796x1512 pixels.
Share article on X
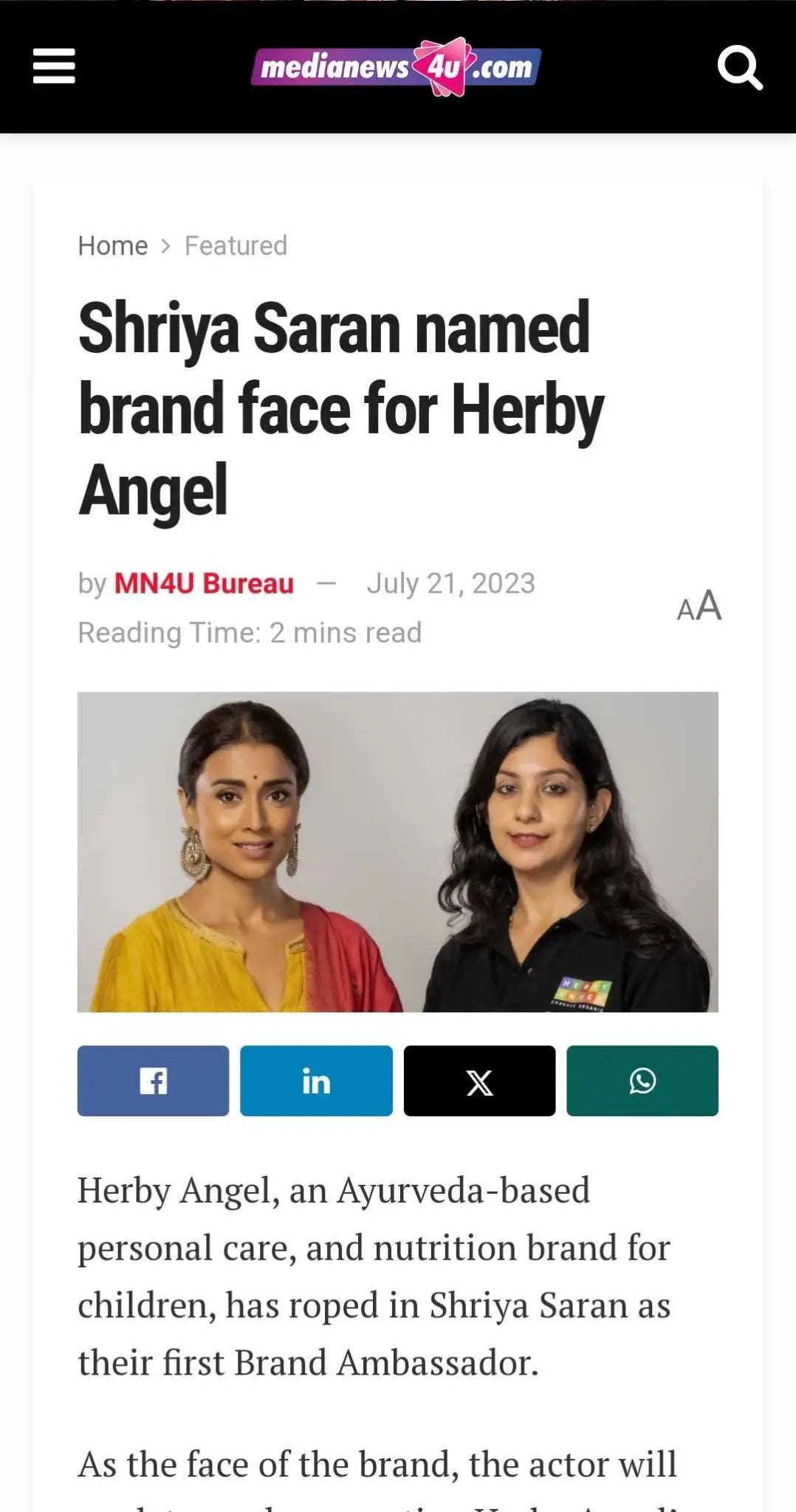(479, 1081)
